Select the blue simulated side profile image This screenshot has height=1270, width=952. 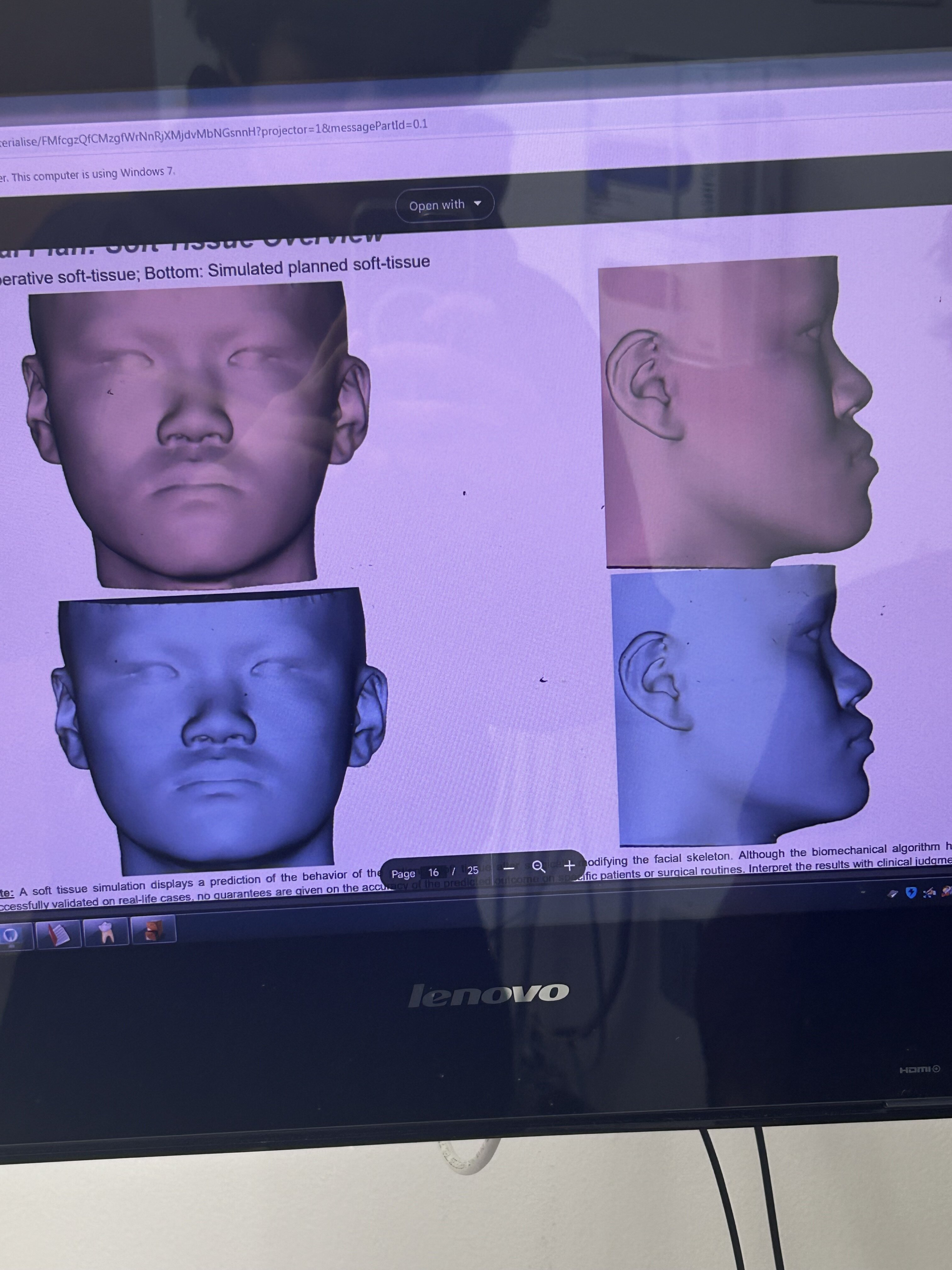[x=740, y=706]
